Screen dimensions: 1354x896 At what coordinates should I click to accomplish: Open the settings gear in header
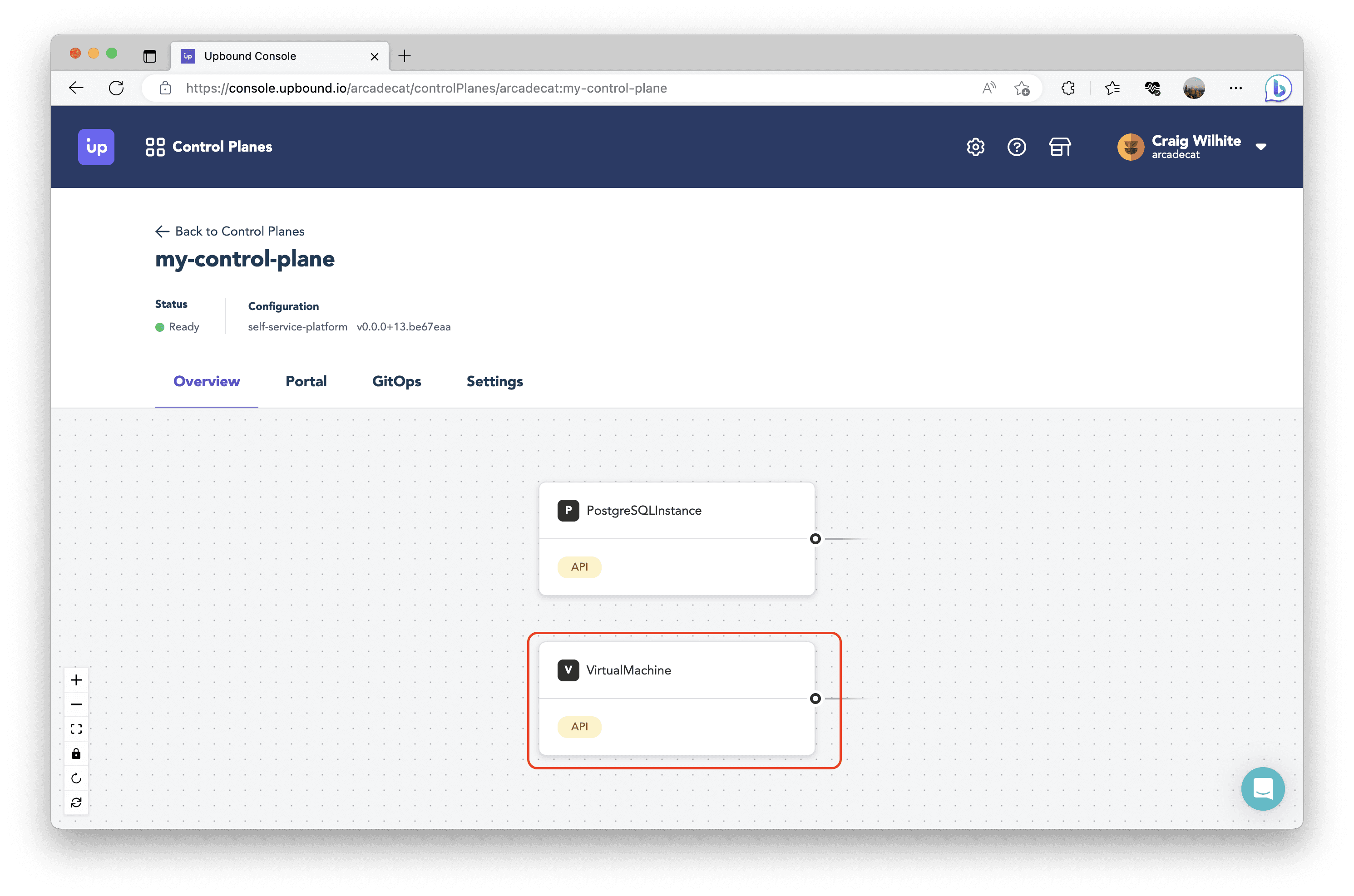[x=975, y=147]
